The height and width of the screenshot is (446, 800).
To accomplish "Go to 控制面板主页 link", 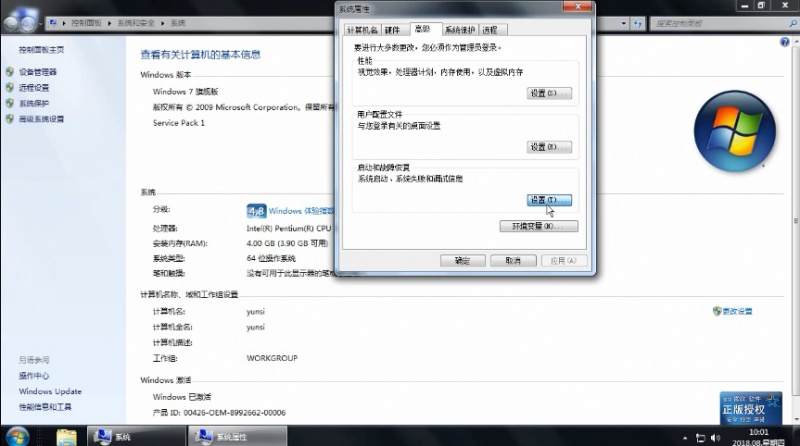I will coord(41,50).
